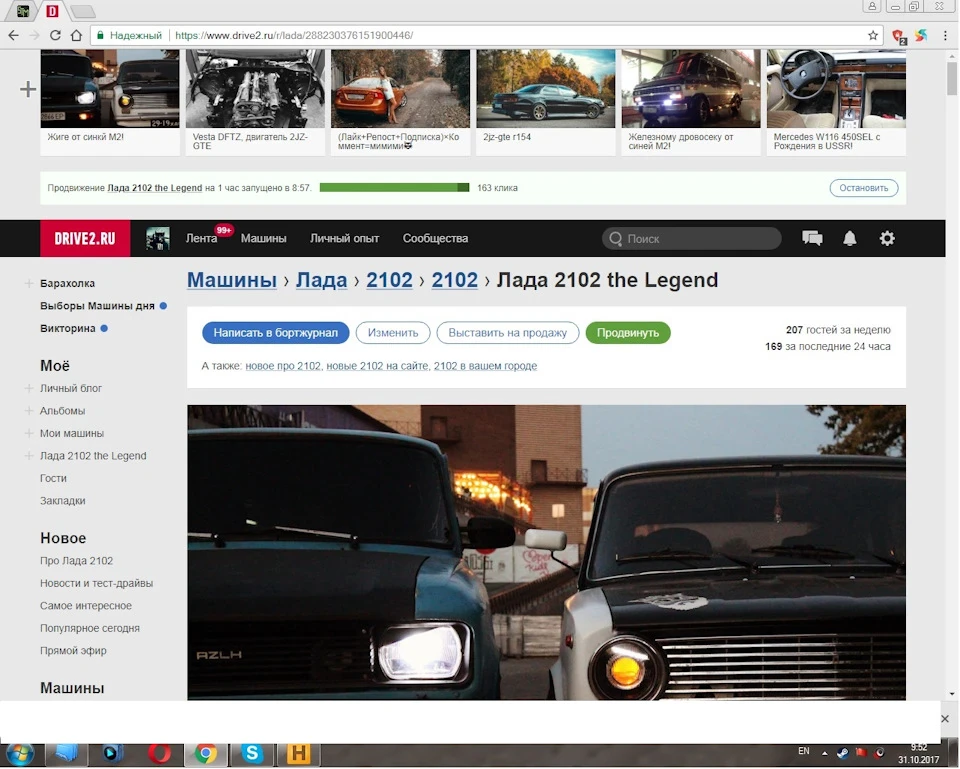Screen dimensions: 960x769
Task: Open 2102 в вашем городе link
Action: 486,366
